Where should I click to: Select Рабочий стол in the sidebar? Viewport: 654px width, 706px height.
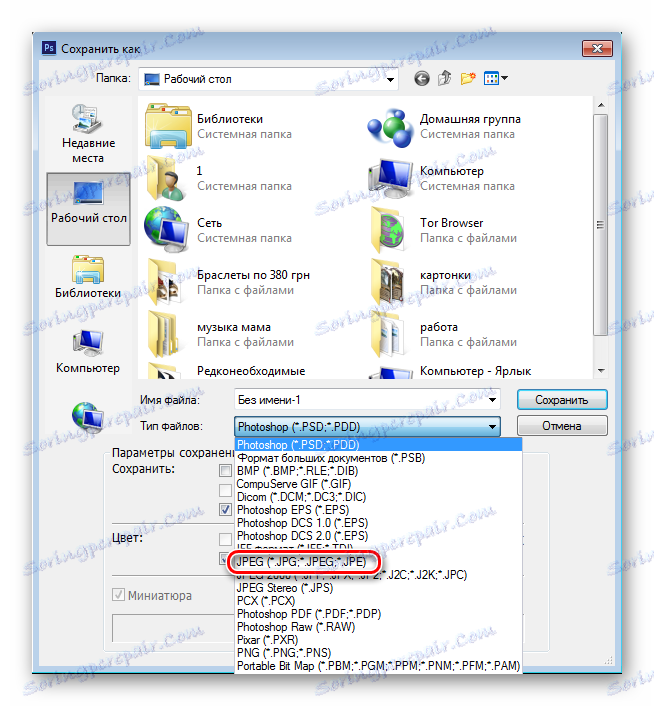click(89, 209)
